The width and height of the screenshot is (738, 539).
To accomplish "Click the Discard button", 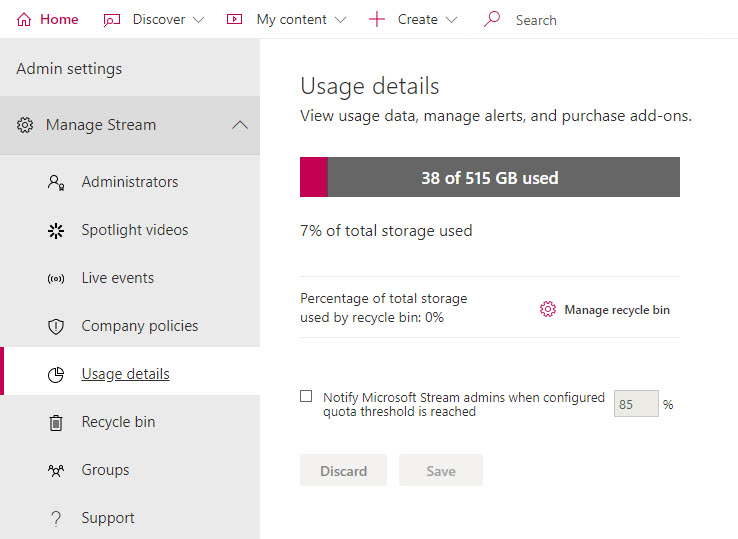I will pos(344,470).
